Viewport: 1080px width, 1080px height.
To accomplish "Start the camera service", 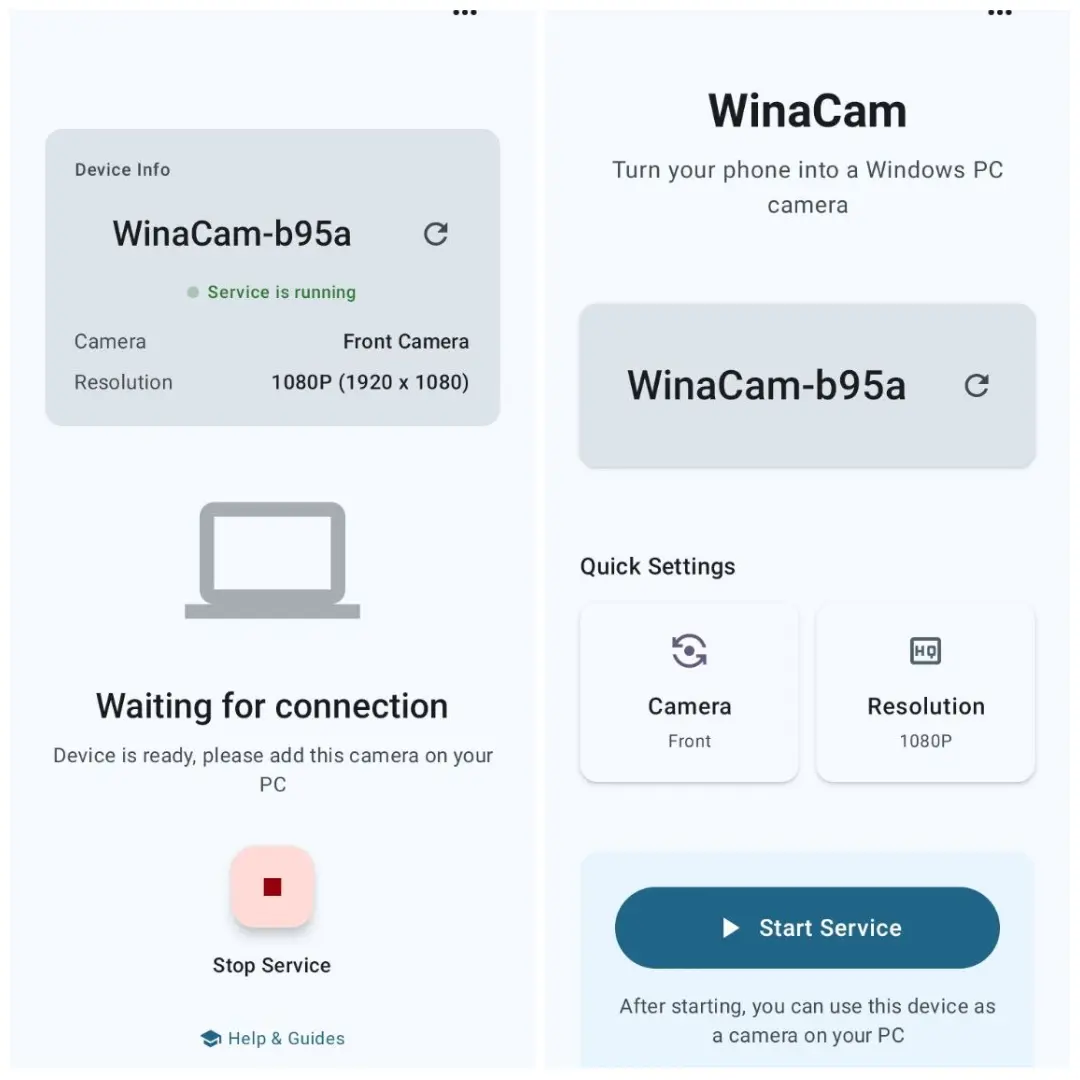I will tap(807, 928).
